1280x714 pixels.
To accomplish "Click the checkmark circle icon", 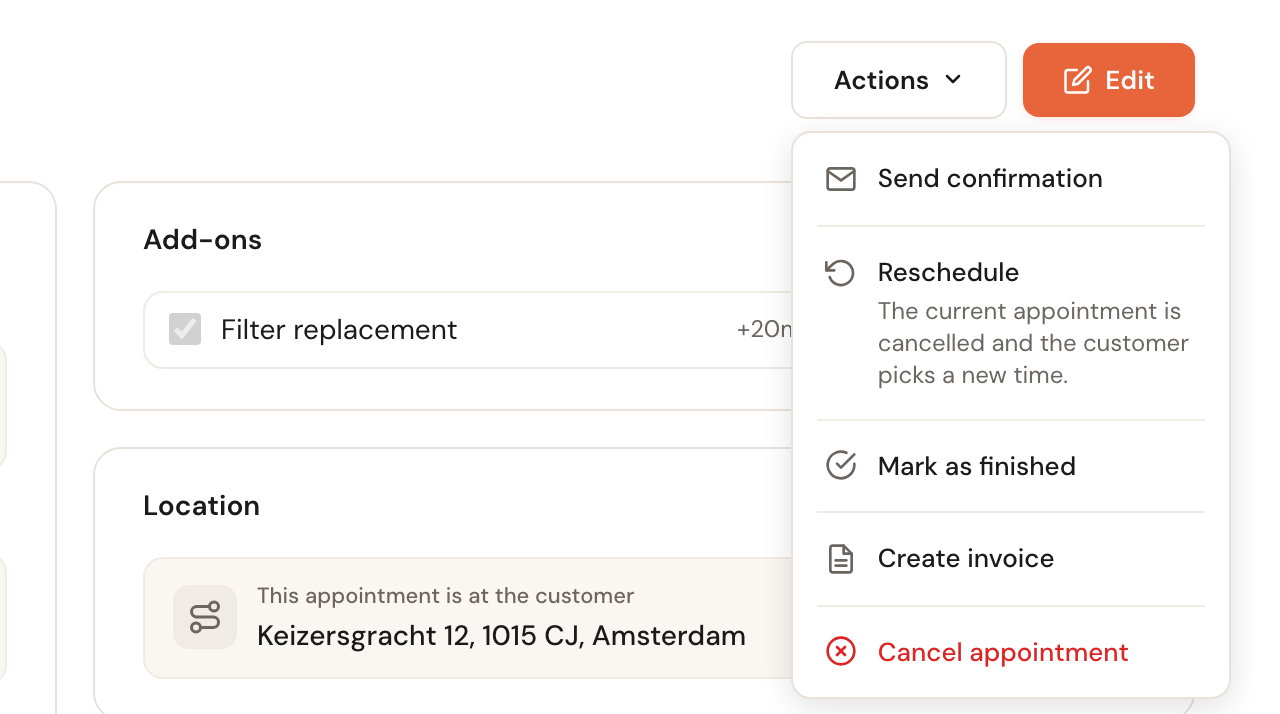I will [841, 465].
